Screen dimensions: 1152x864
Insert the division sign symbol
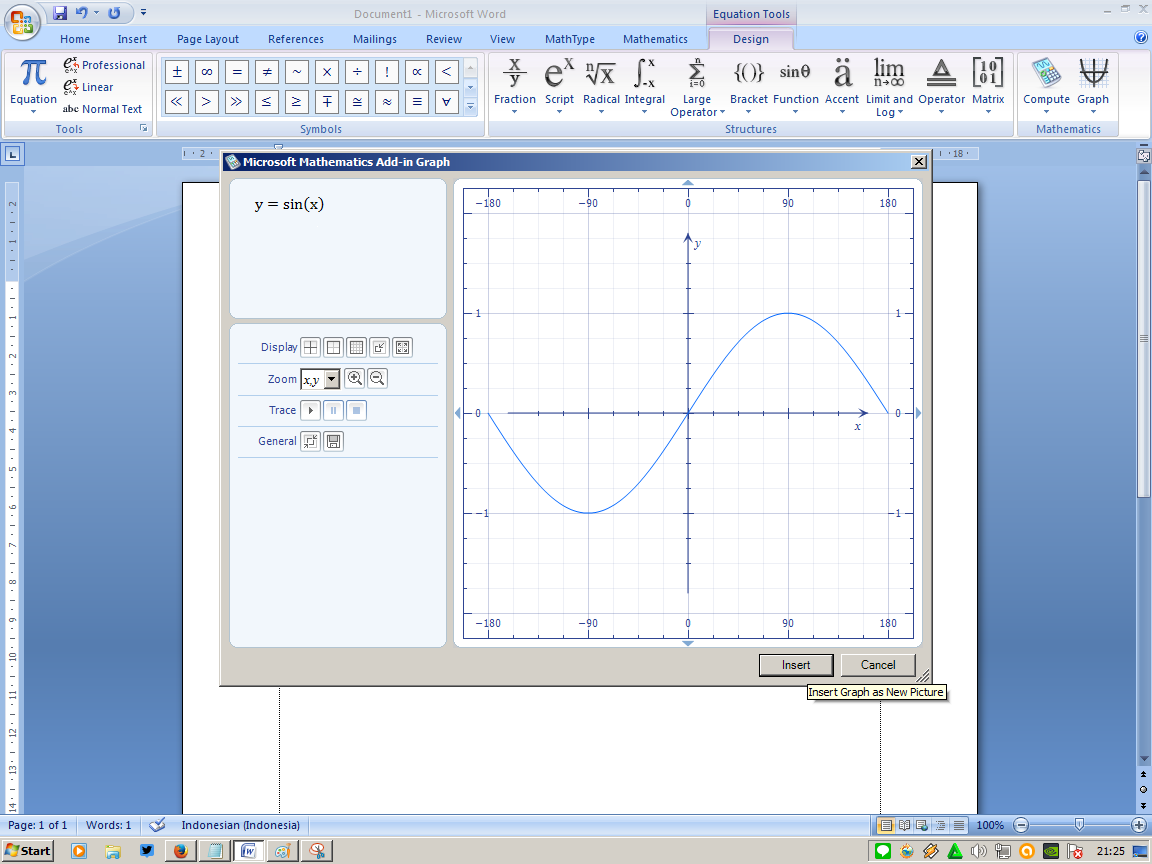[357, 72]
